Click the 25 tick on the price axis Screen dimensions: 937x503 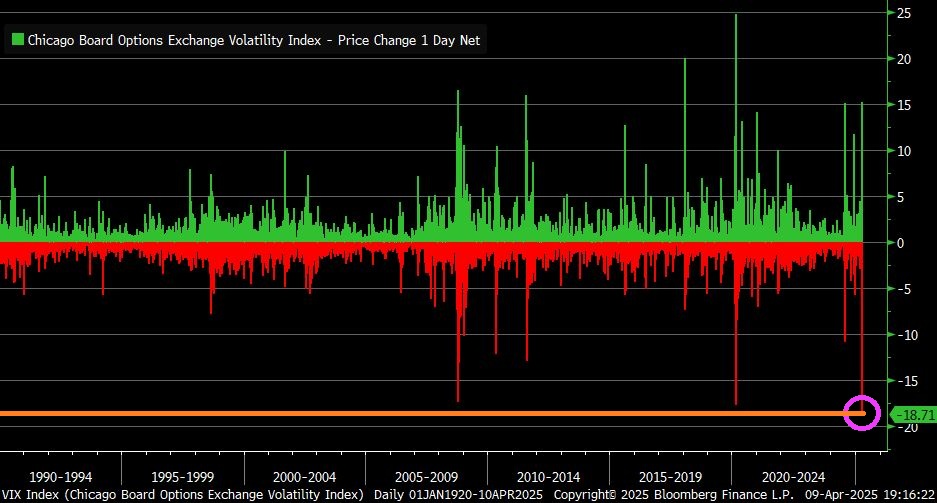coord(903,13)
